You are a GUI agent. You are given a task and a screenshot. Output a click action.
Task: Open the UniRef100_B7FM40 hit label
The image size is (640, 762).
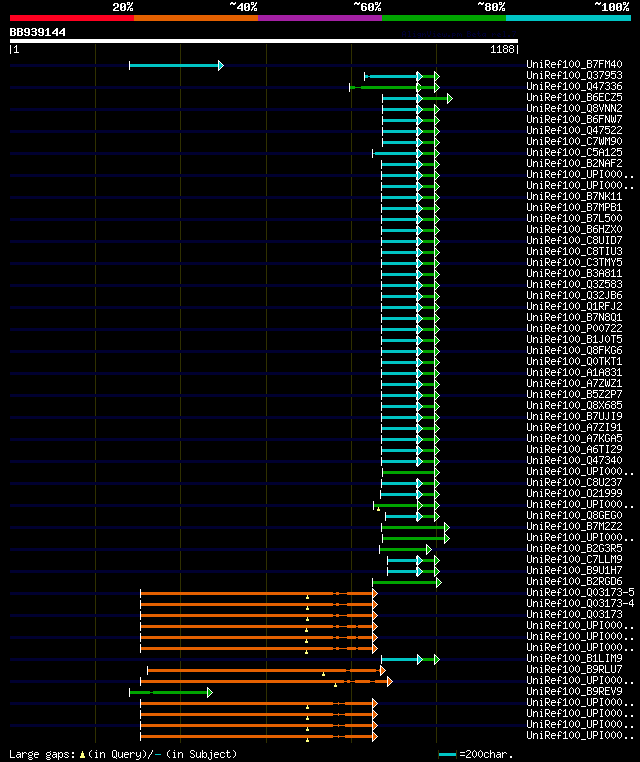(574, 64)
